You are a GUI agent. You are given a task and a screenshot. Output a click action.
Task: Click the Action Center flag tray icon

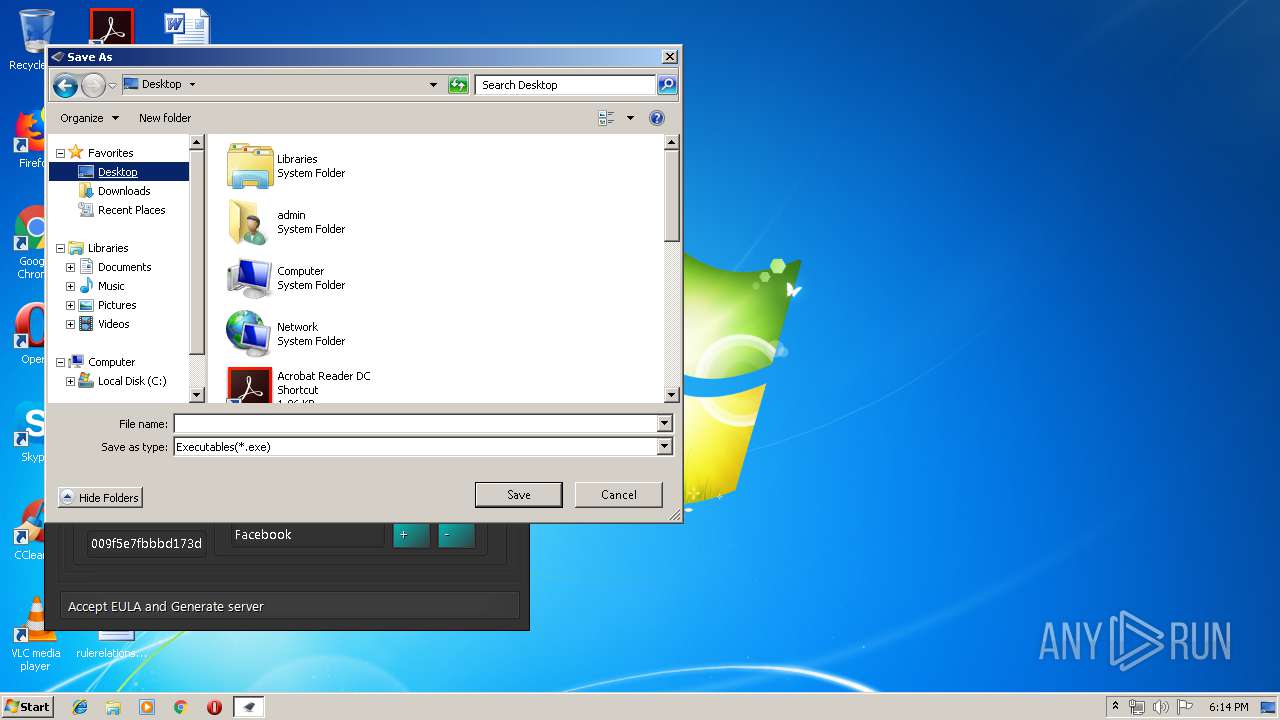pos(1184,707)
